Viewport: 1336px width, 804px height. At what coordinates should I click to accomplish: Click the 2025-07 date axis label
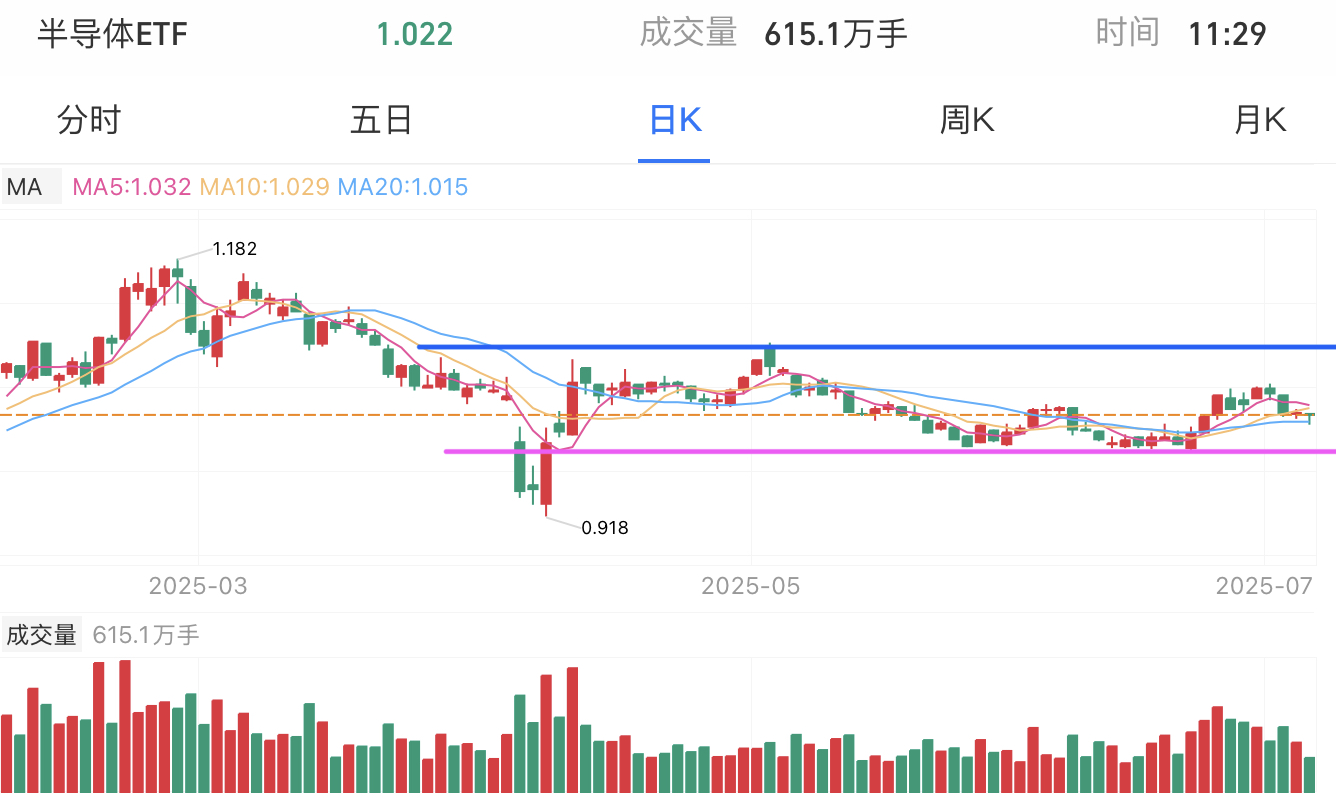pos(1263,586)
